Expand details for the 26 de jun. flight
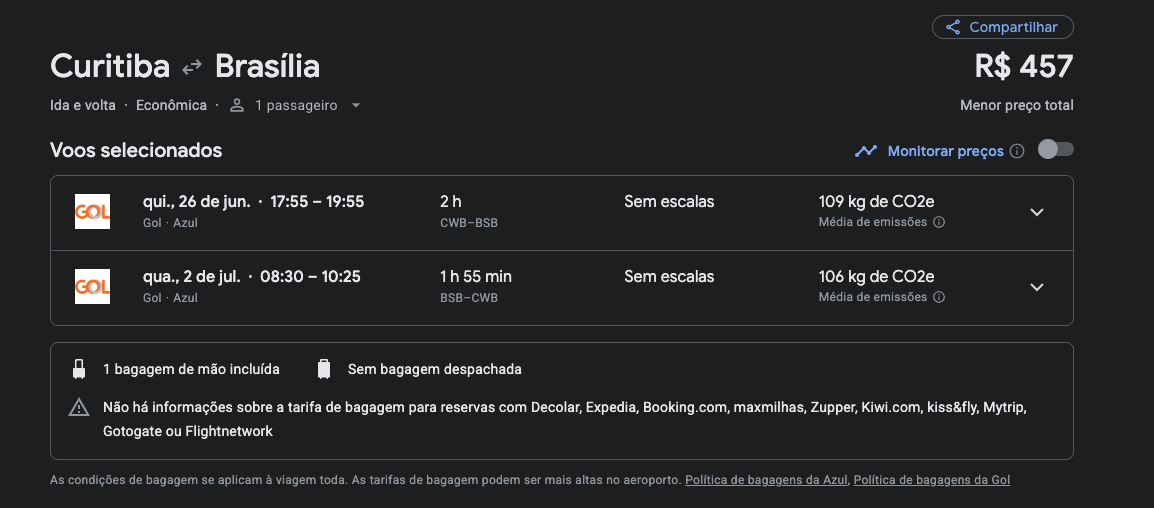This screenshot has width=1154, height=508. (x=1037, y=212)
